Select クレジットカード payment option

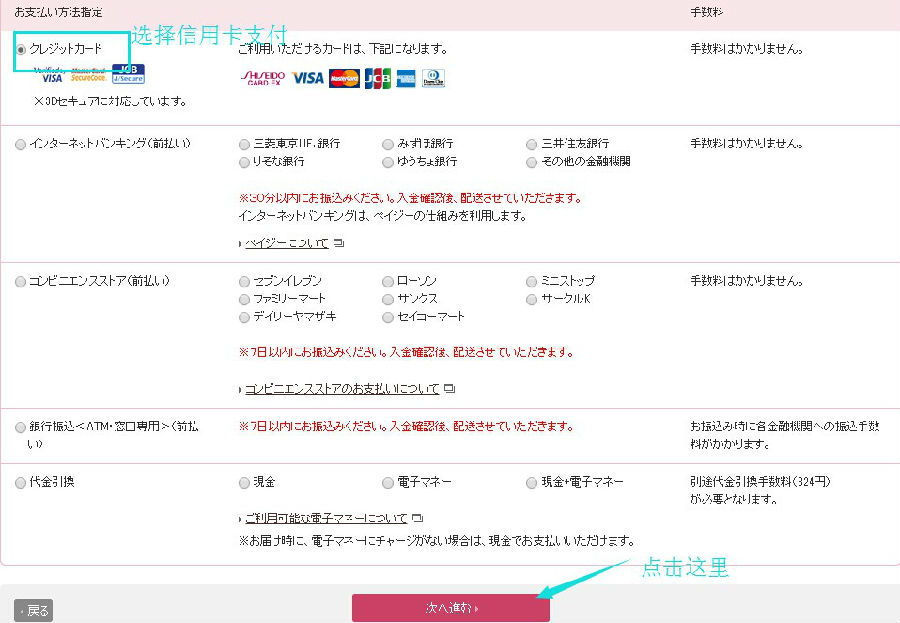[22, 49]
